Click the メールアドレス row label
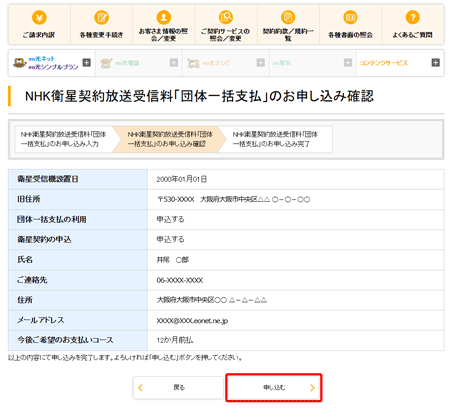Screen dimensions: 450x418 [x=41, y=320]
